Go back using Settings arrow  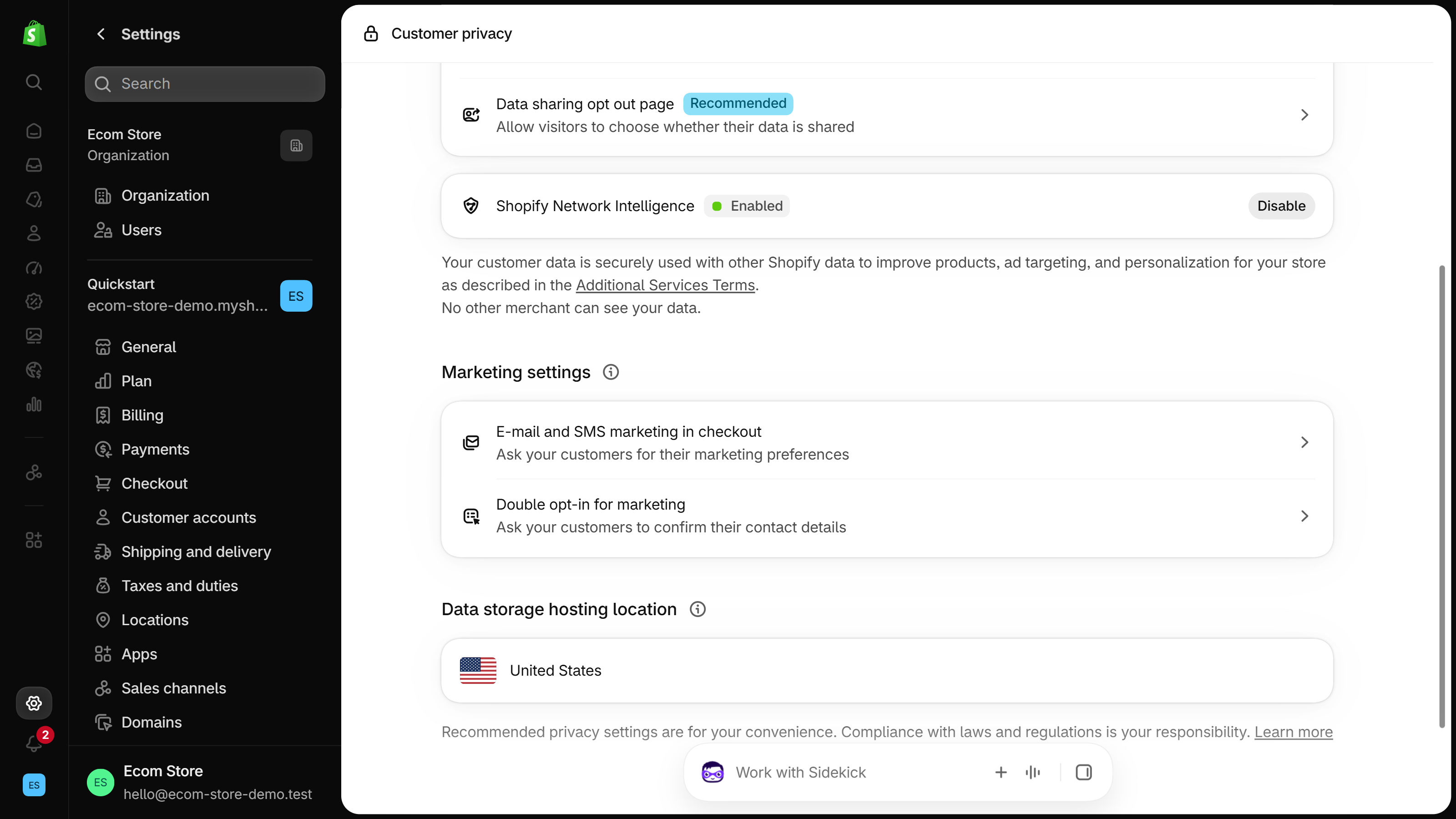101,35
